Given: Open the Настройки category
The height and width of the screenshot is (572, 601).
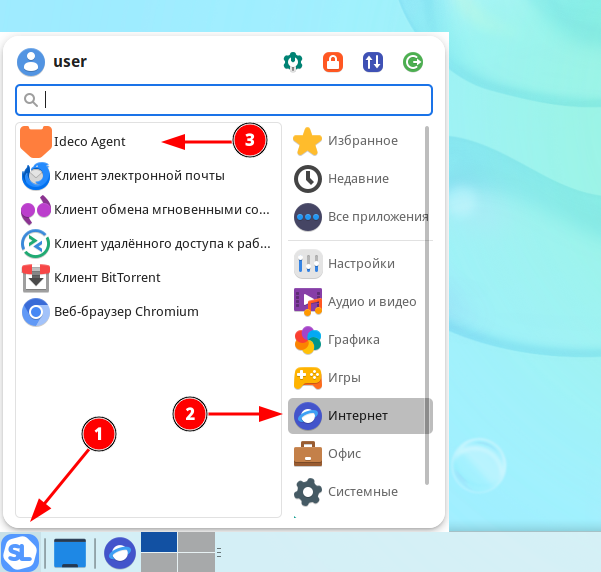Looking at the screenshot, I should (360, 264).
